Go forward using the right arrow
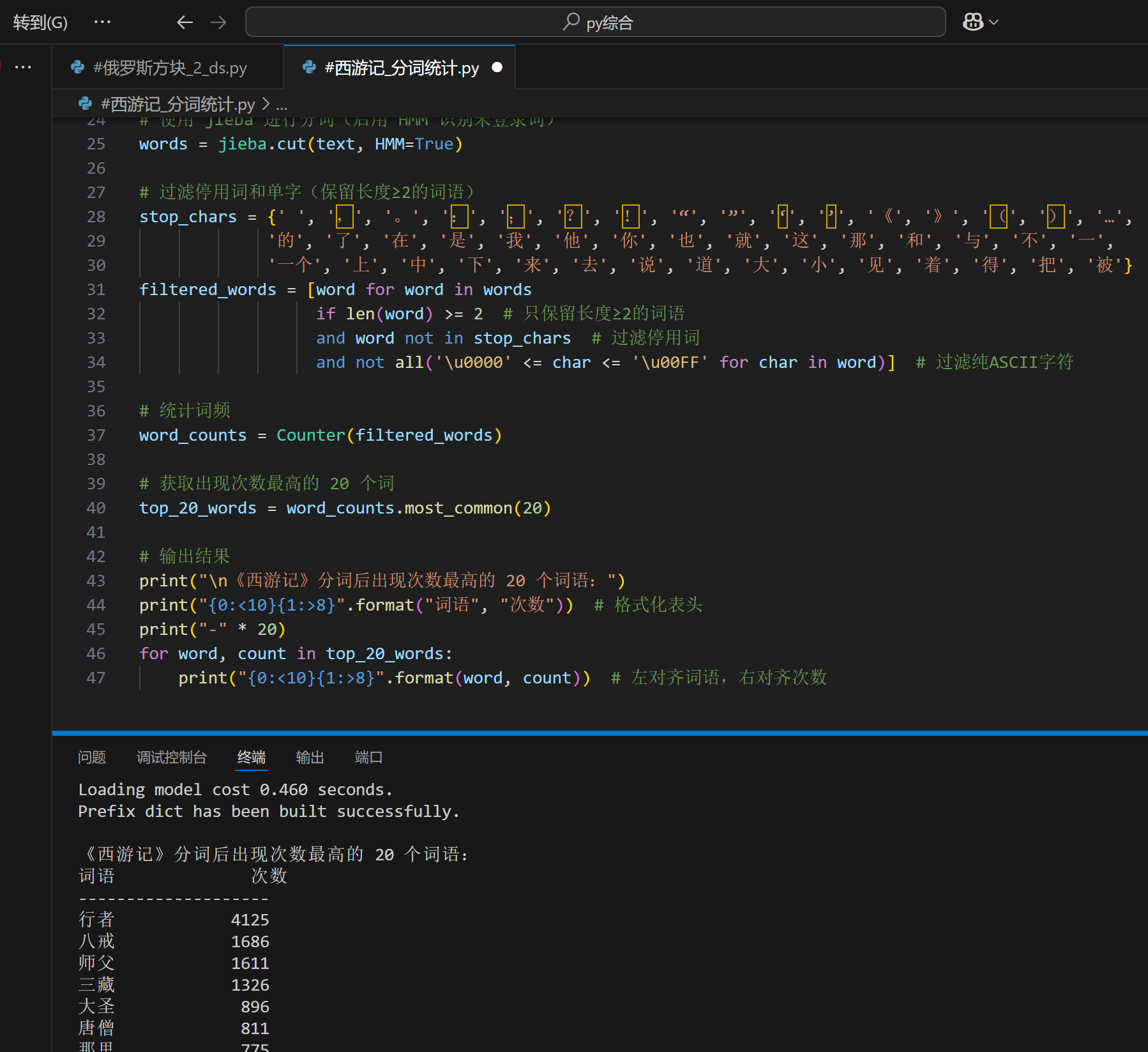Image resolution: width=1148 pixels, height=1052 pixels. tap(218, 23)
